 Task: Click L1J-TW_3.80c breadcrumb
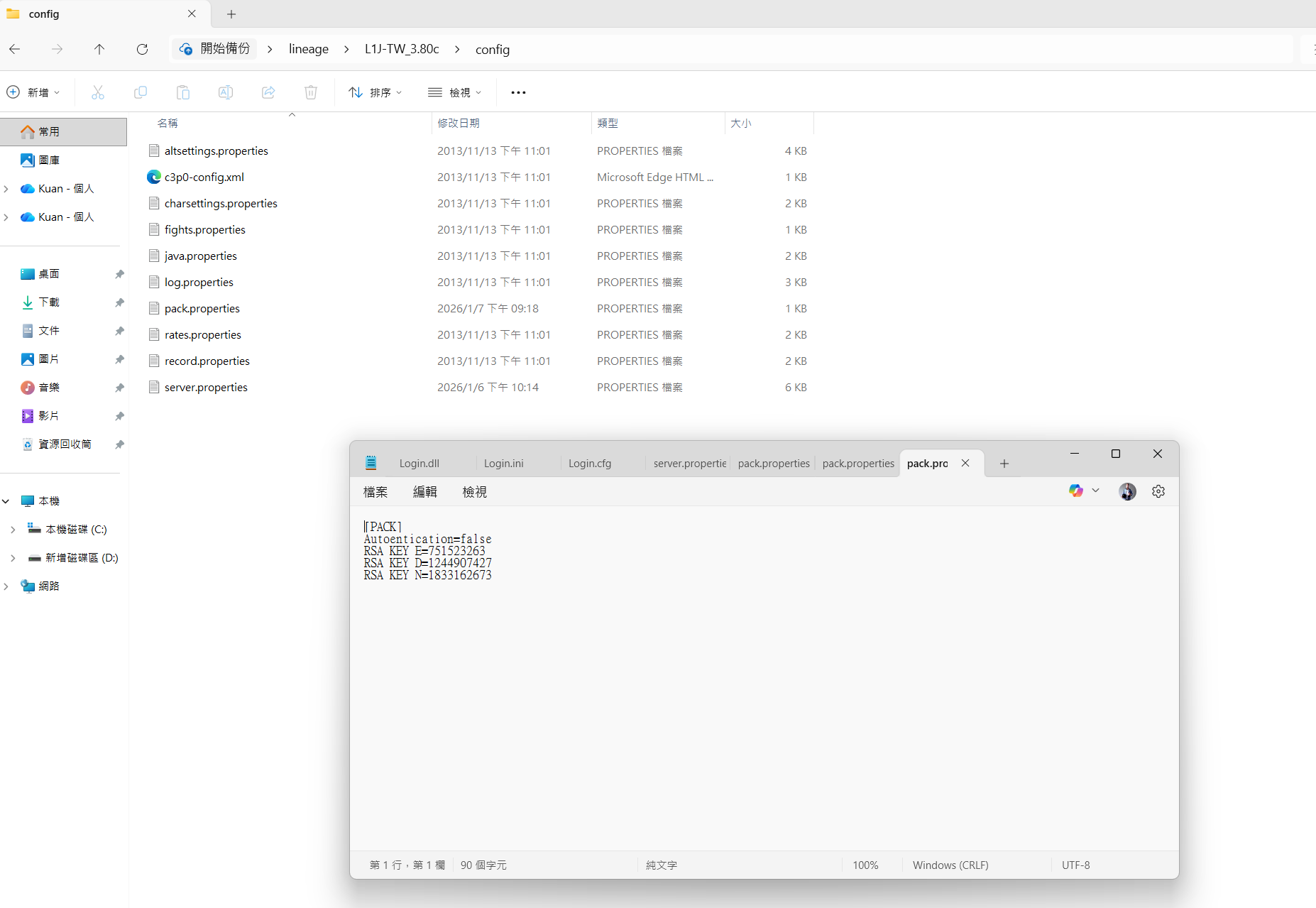tap(402, 49)
